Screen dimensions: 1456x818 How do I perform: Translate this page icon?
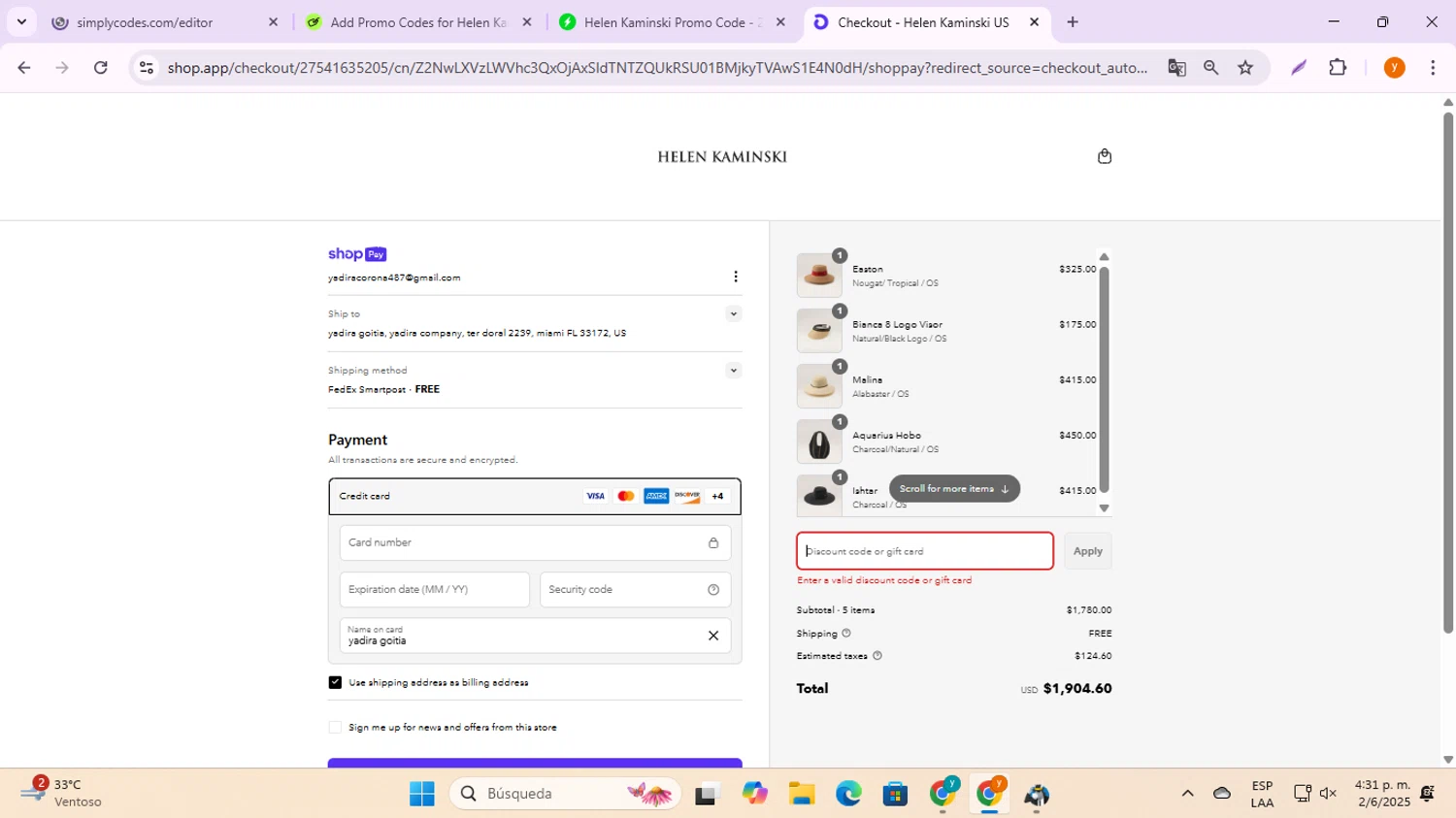click(x=1176, y=68)
